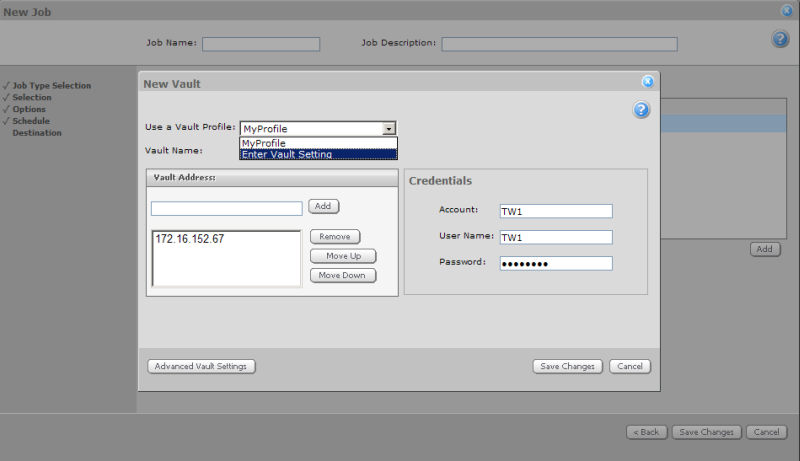This screenshot has height=461, width=800.
Task: Cancel the New Vault dialog
Action: point(630,366)
